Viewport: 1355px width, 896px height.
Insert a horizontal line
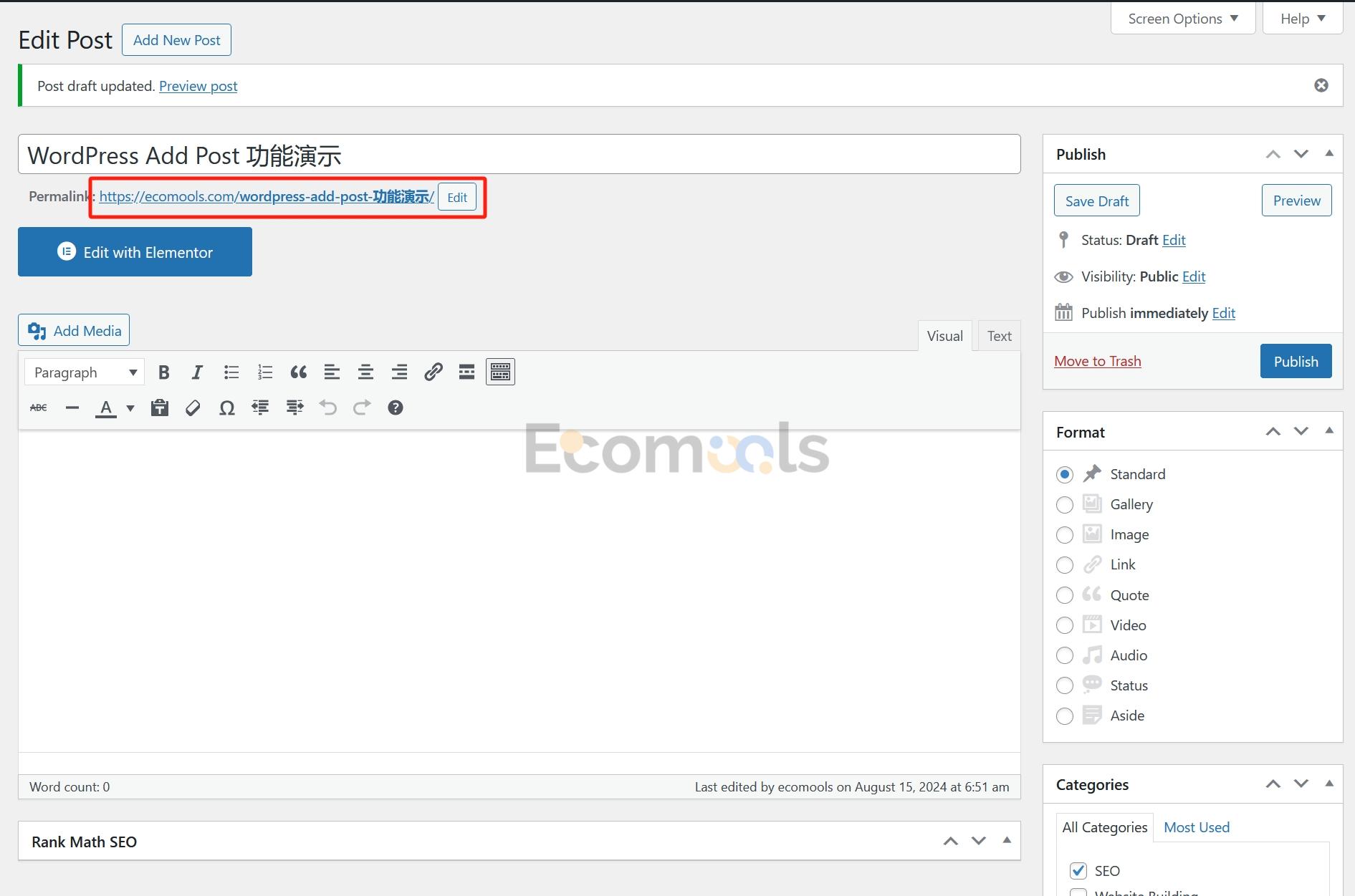72,408
